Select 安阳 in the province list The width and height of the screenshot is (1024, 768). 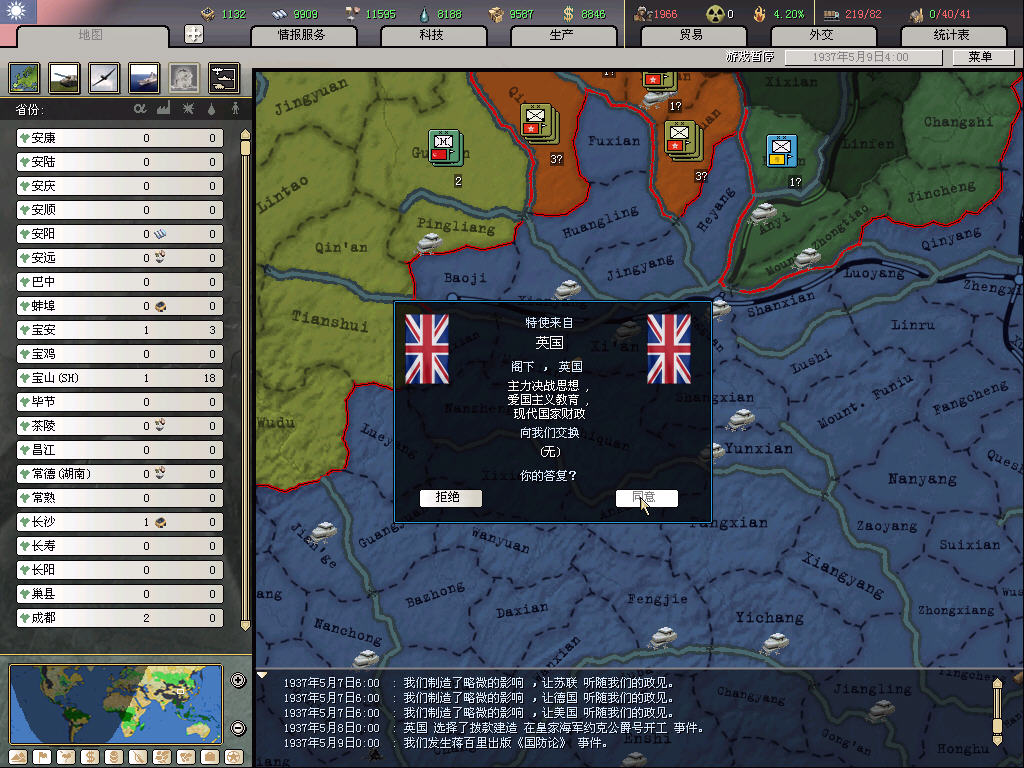pos(120,234)
